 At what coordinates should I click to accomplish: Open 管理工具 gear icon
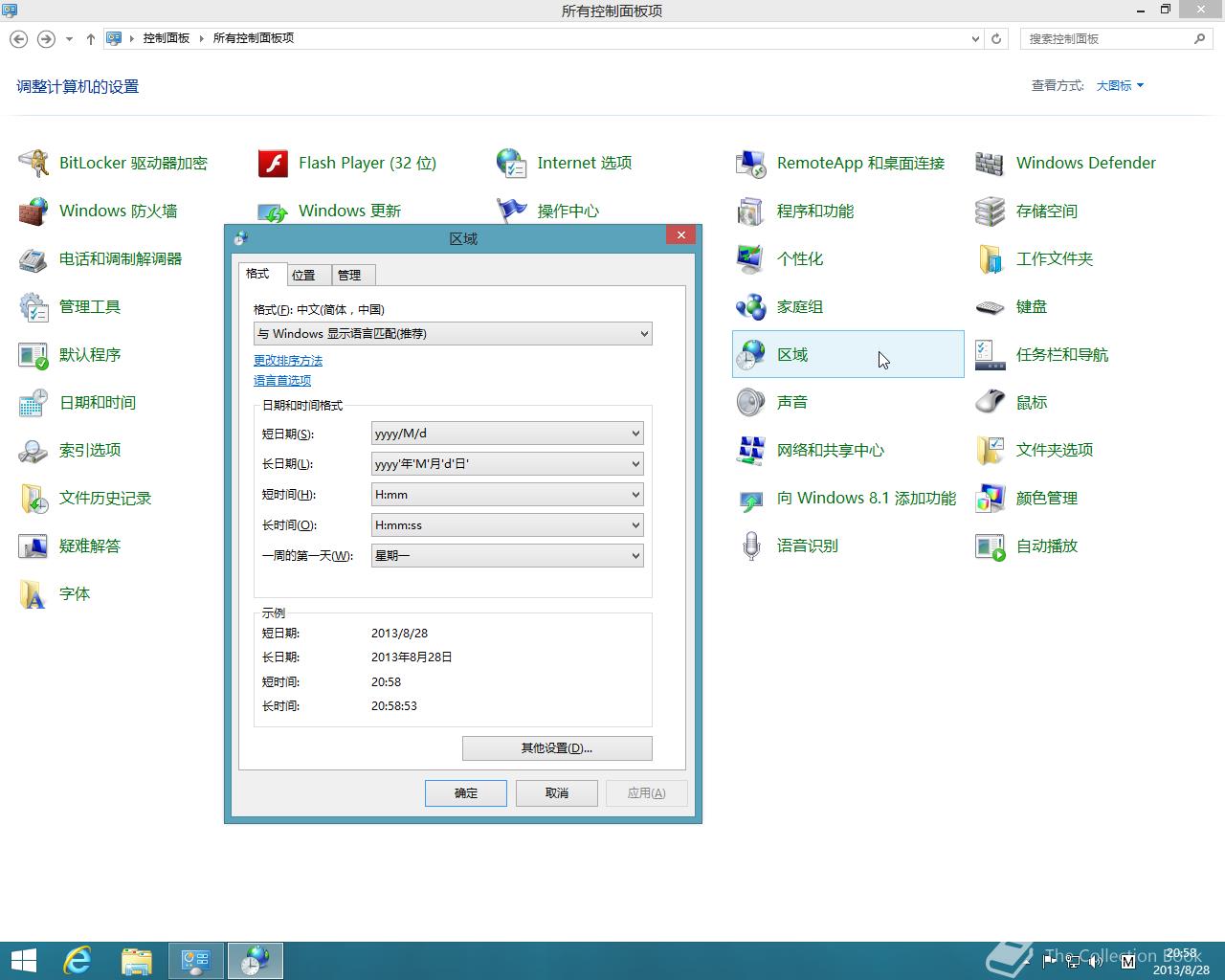point(33,307)
